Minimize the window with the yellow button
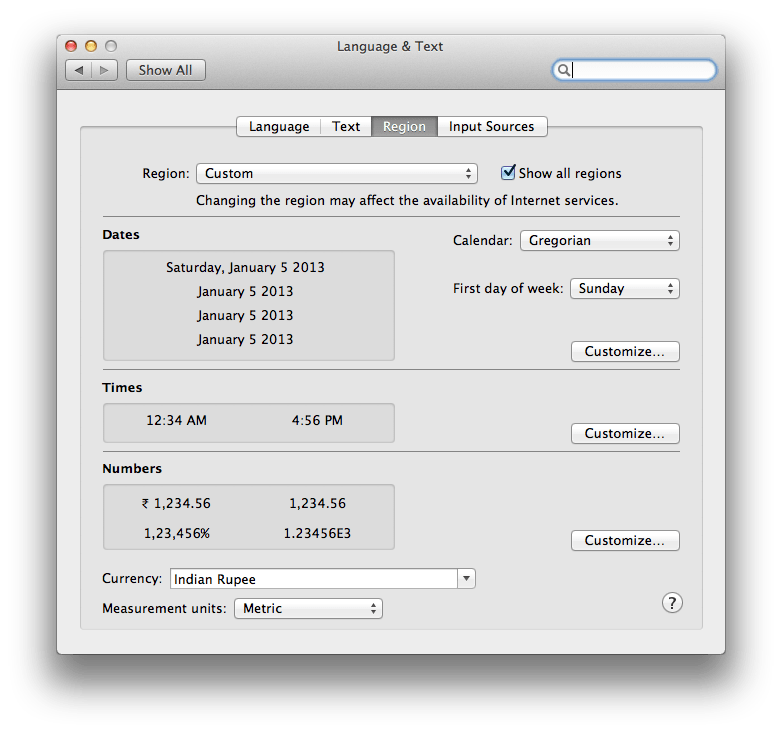Image resolution: width=782 pixels, height=733 pixels. click(x=91, y=46)
